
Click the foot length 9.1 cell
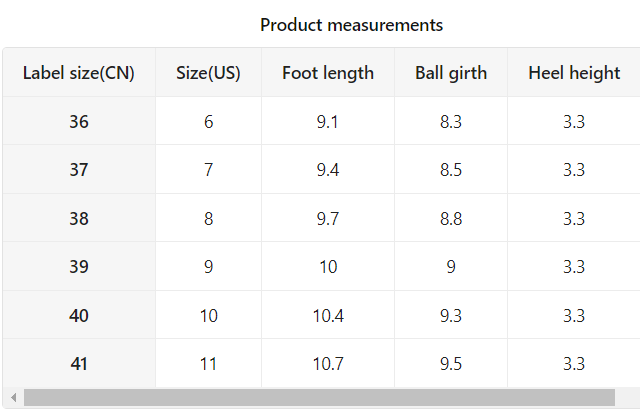click(x=328, y=121)
